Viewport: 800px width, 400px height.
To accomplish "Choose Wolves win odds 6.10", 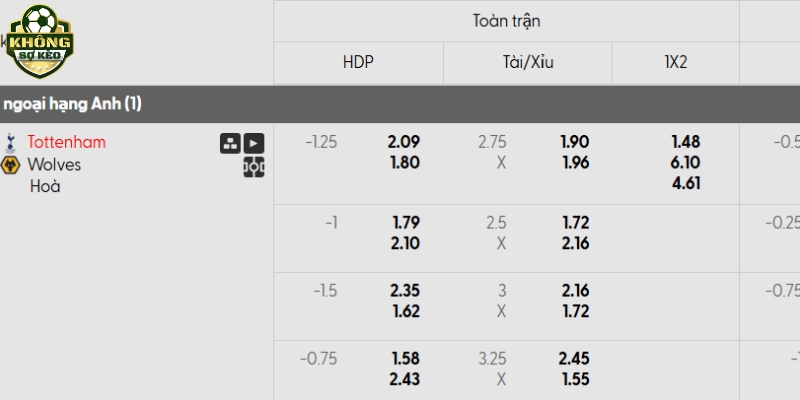I will (685, 163).
